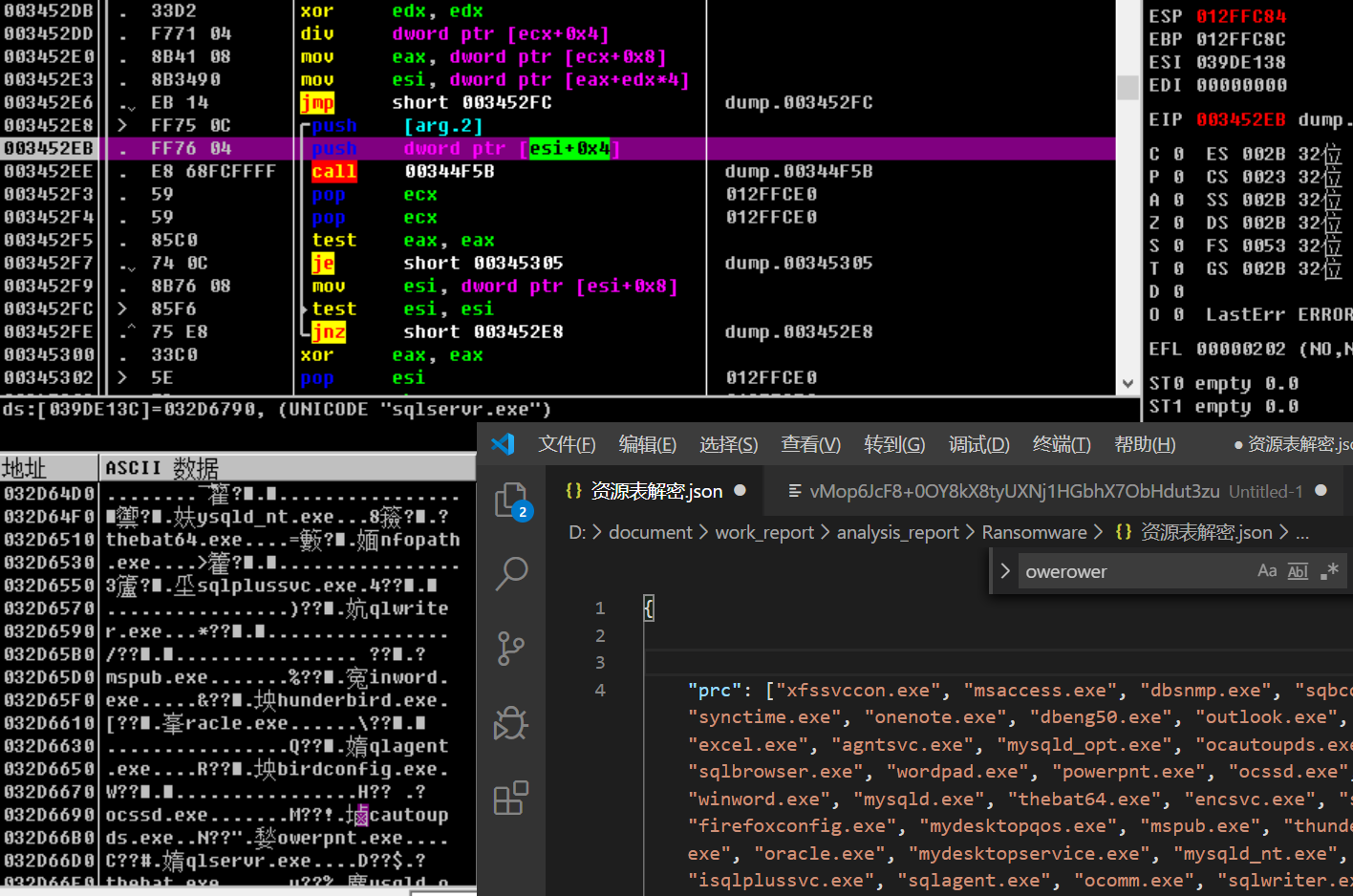Open the 终端(T) menu
Viewport: 1353px width, 896px height.
1062,444
